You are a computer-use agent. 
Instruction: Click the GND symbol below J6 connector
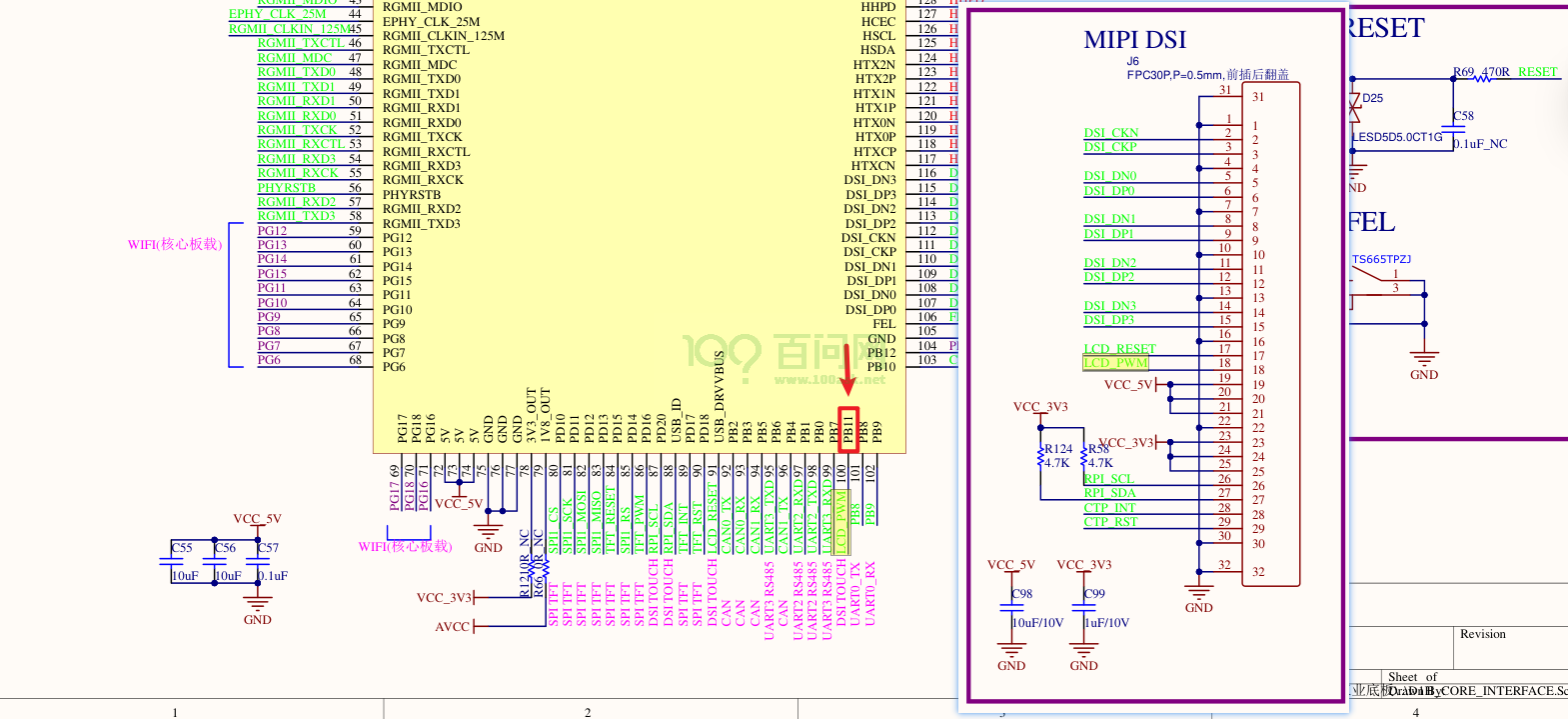[1198, 597]
